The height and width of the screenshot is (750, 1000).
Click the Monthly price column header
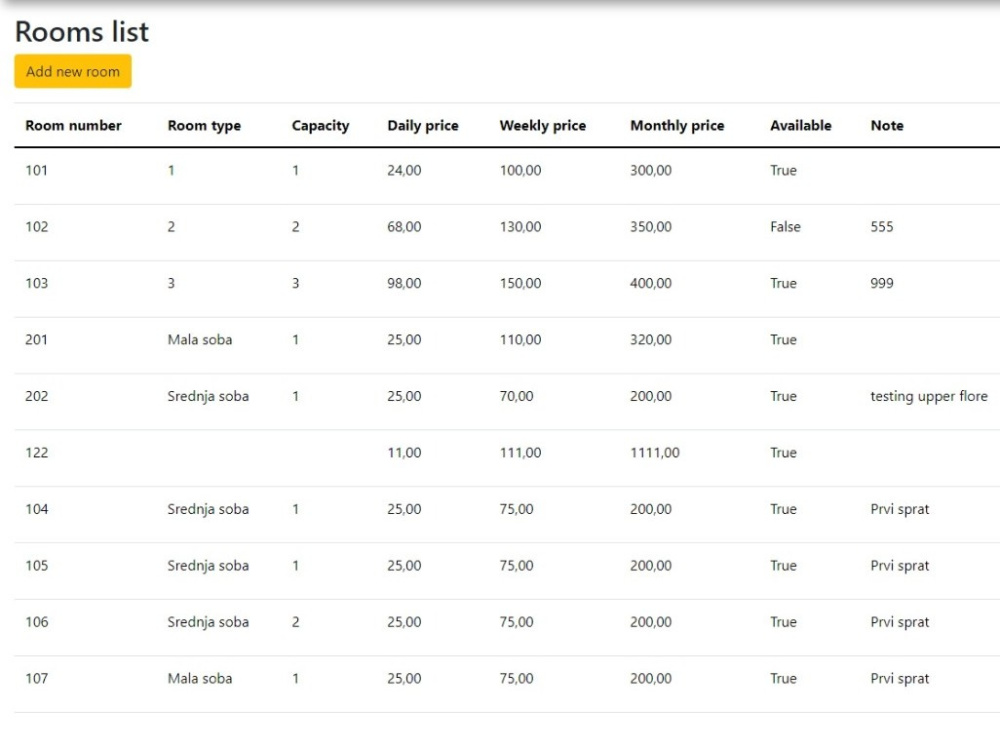click(x=677, y=126)
